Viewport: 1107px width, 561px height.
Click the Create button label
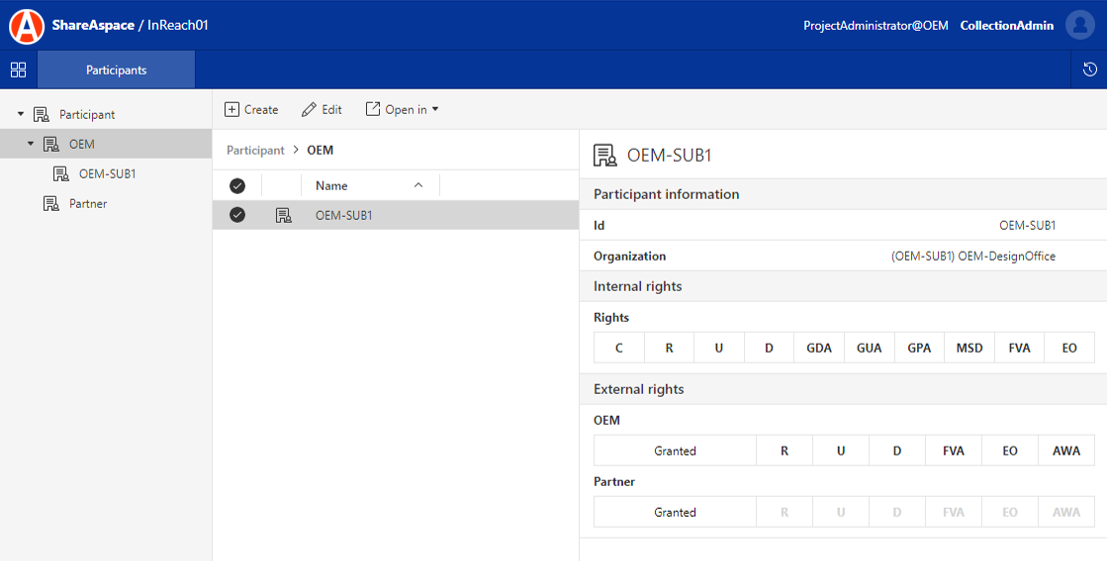click(x=261, y=109)
